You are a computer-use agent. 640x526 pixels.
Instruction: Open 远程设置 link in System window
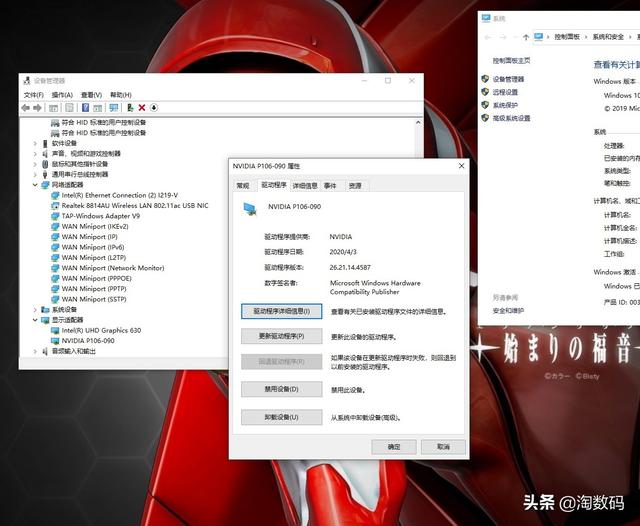tap(505, 92)
